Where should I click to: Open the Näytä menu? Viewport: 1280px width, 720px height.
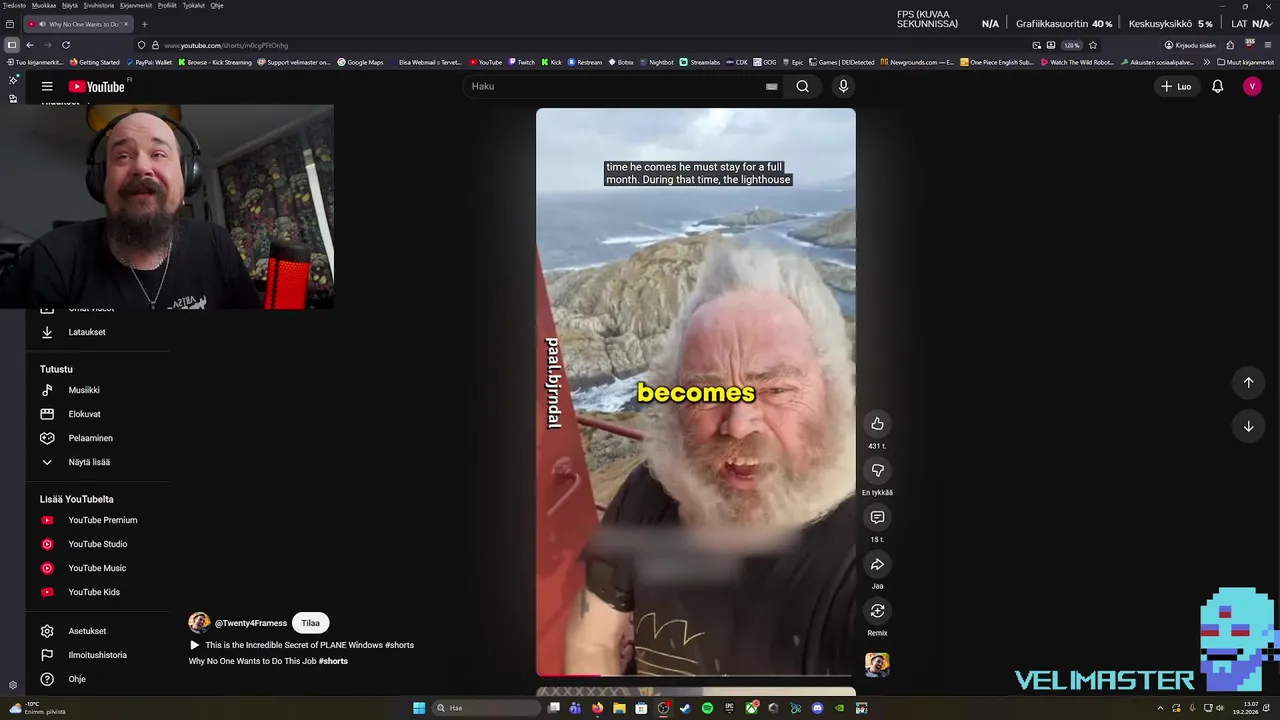pyautogui.click(x=70, y=5)
